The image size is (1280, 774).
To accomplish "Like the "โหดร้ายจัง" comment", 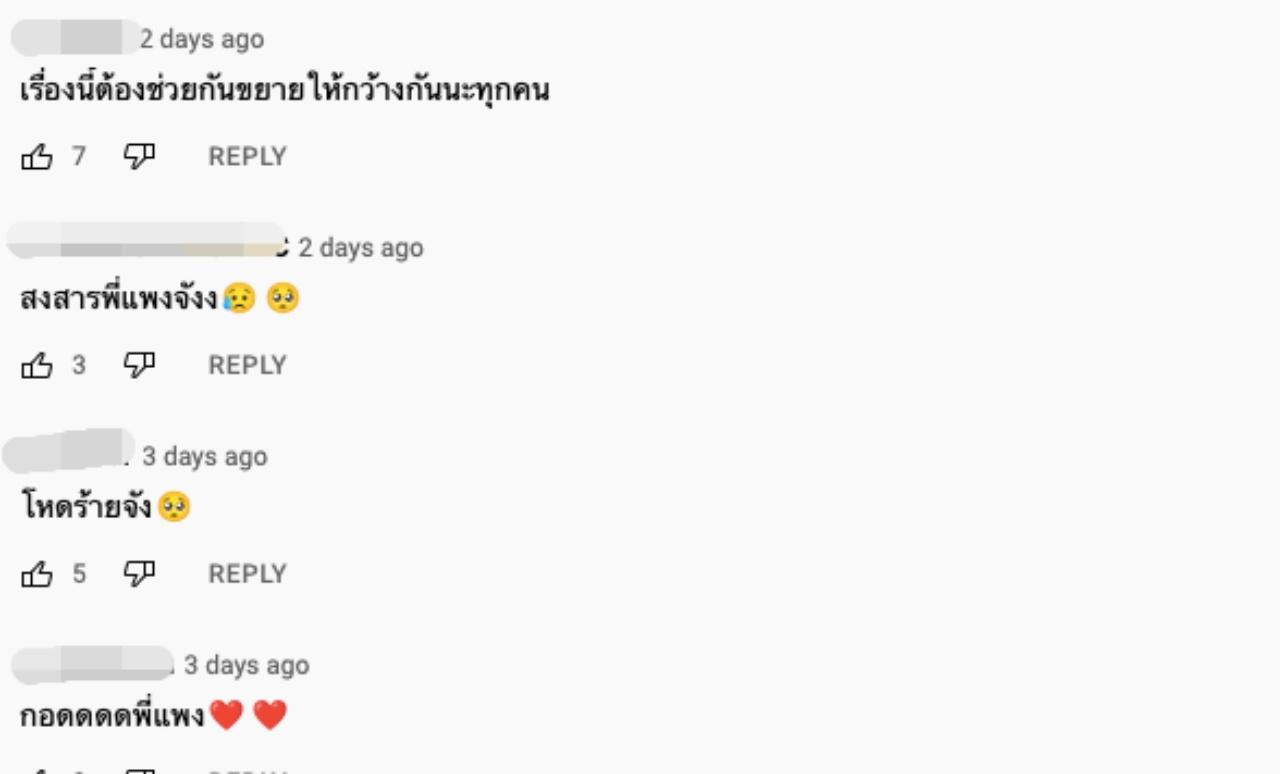I will (37, 574).
